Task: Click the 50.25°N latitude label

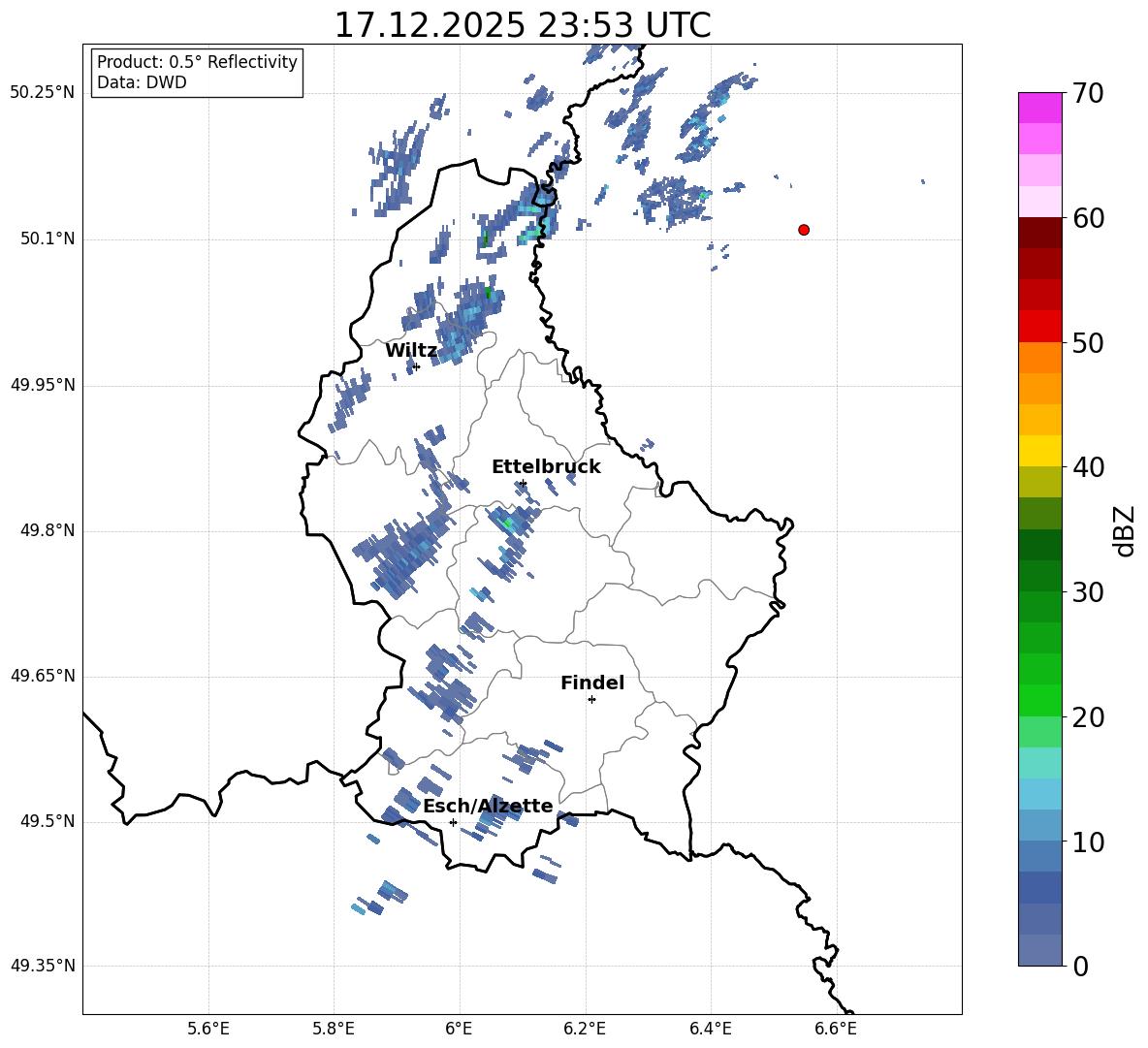Action: click(43, 93)
